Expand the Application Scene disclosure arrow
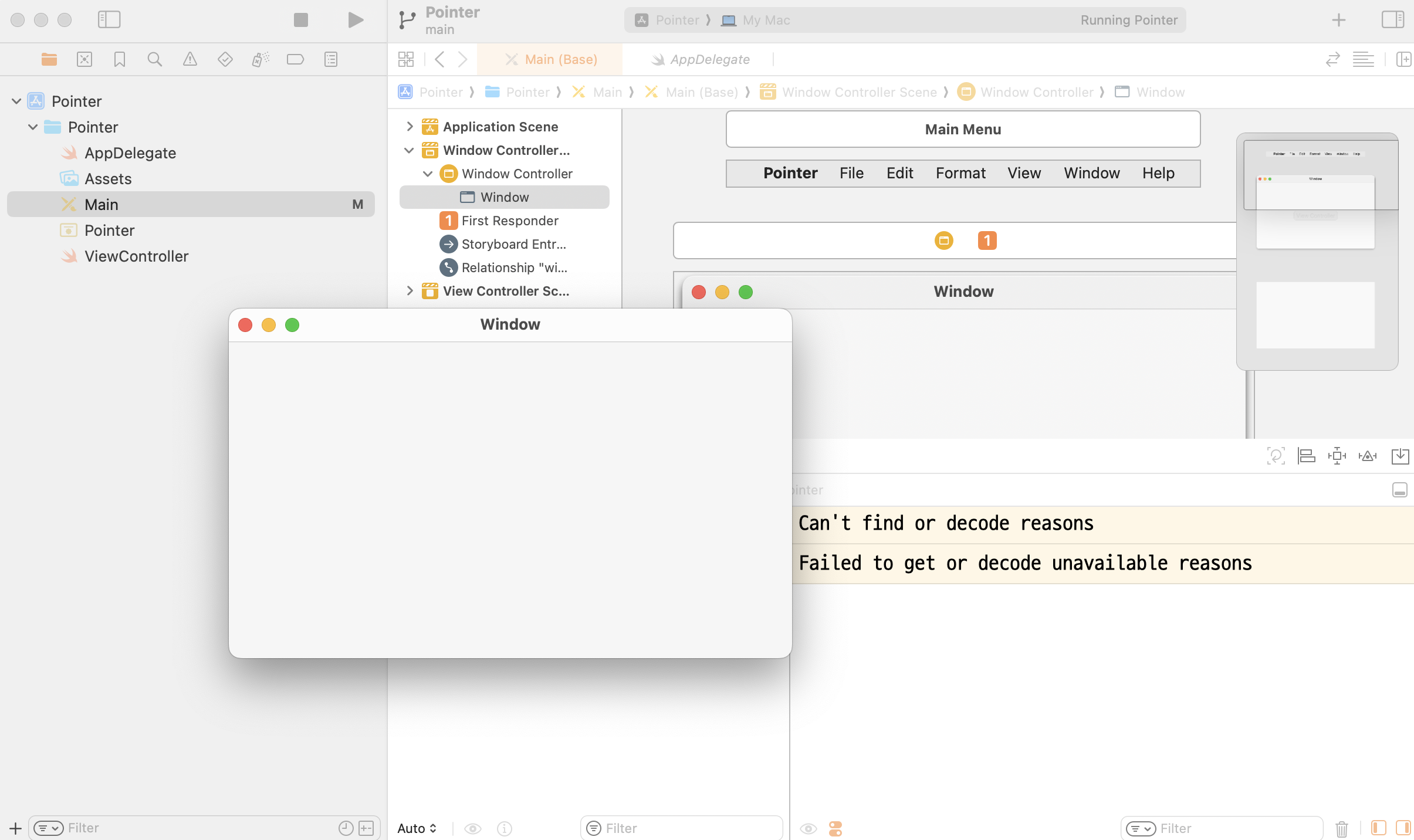The height and width of the screenshot is (840, 1414). (x=410, y=127)
